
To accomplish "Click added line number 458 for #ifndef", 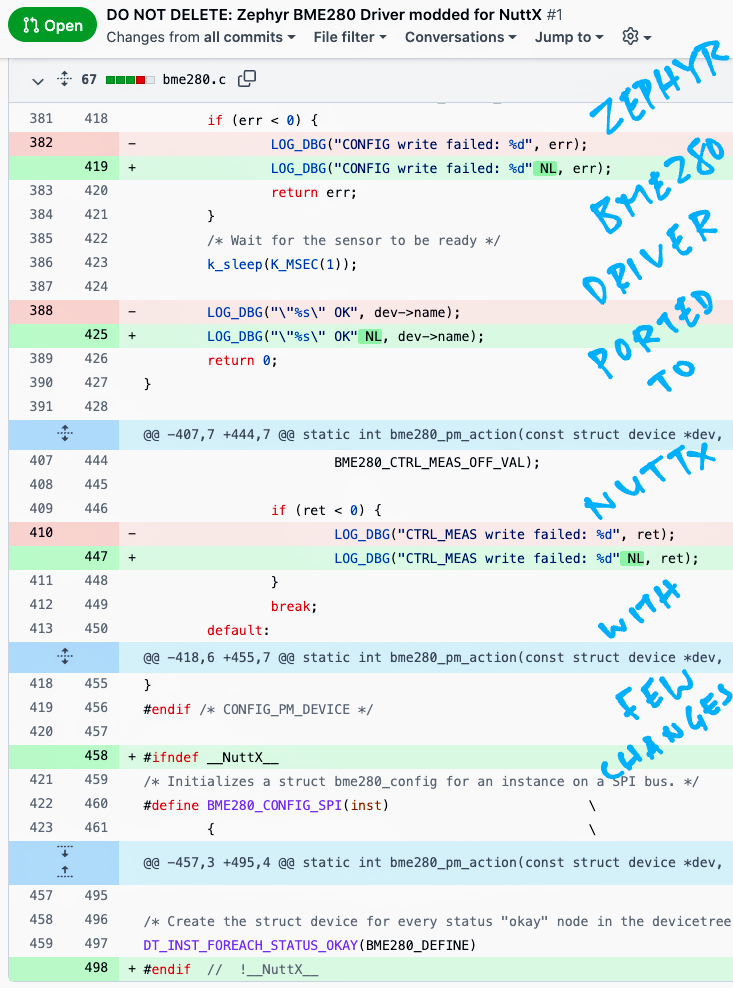I will [96, 756].
